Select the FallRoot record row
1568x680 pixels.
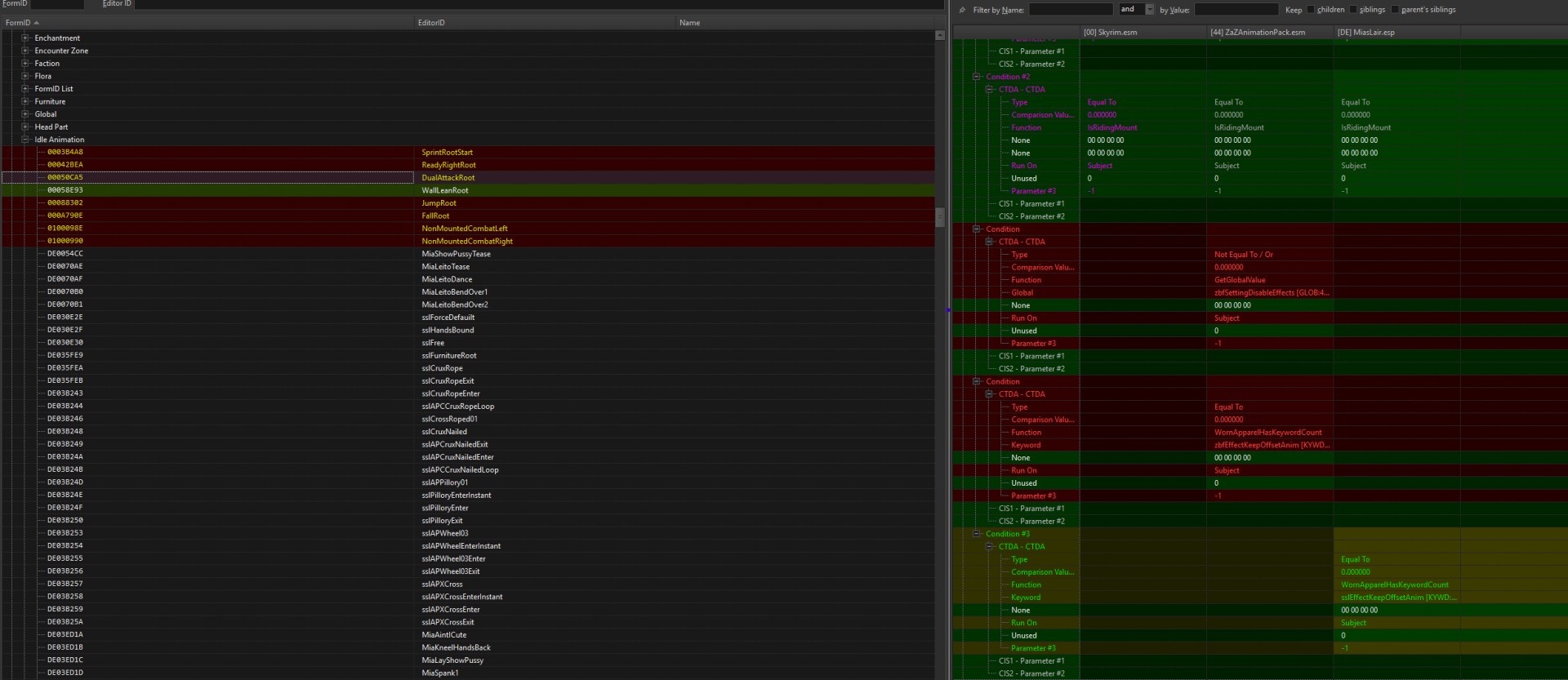(x=467, y=216)
